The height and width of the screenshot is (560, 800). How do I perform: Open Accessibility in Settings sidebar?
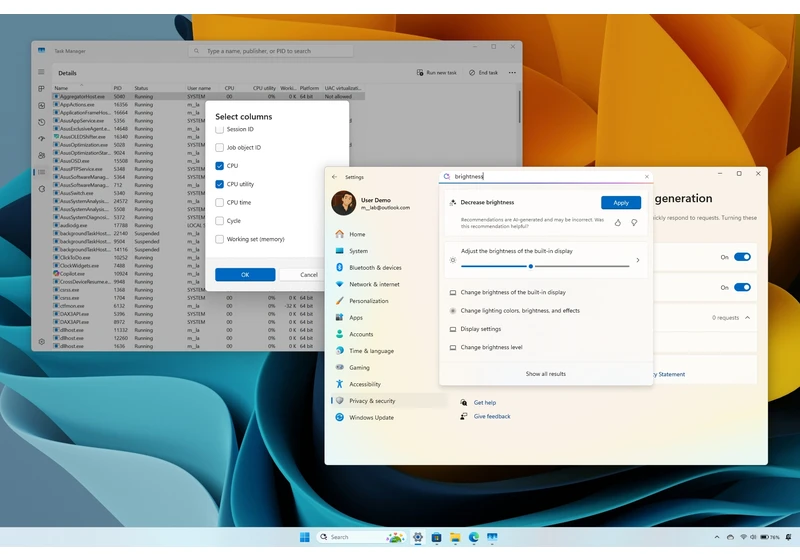pyautogui.click(x=389, y=384)
